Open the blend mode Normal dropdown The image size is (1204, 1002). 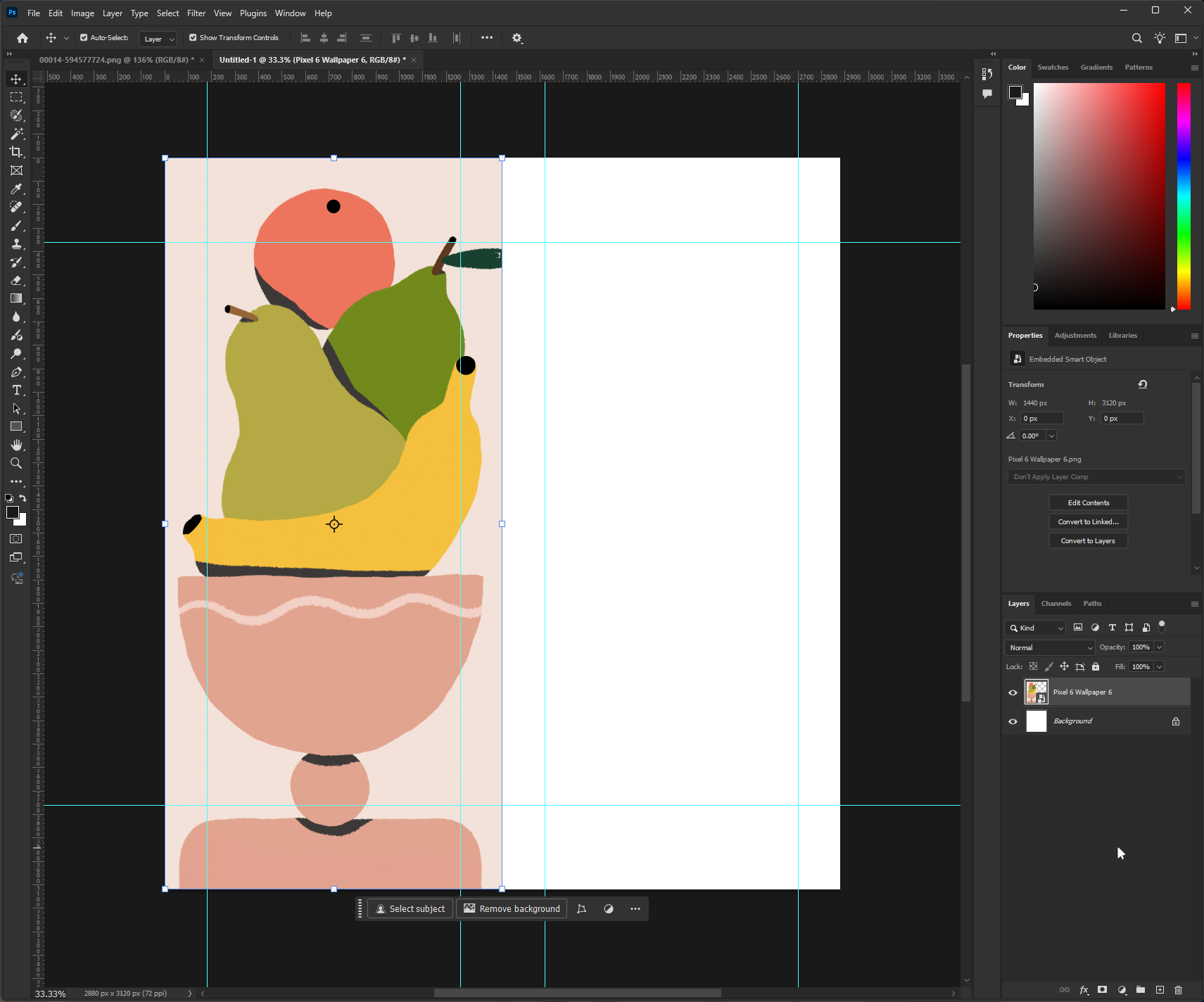[x=1050, y=647]
